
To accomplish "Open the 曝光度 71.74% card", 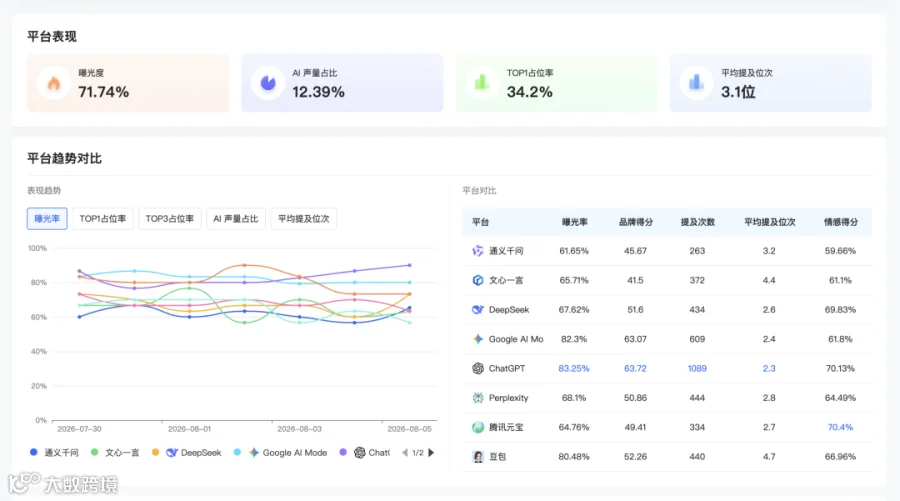I will click(127, 83).
